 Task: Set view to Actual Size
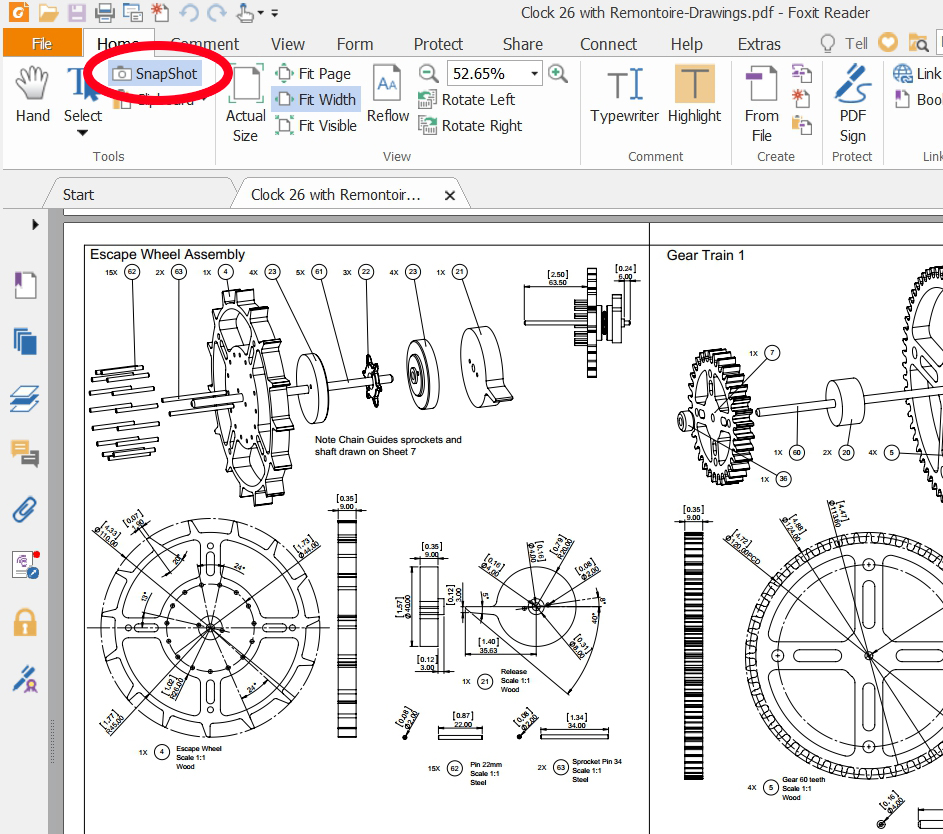(x=245, y=104)
